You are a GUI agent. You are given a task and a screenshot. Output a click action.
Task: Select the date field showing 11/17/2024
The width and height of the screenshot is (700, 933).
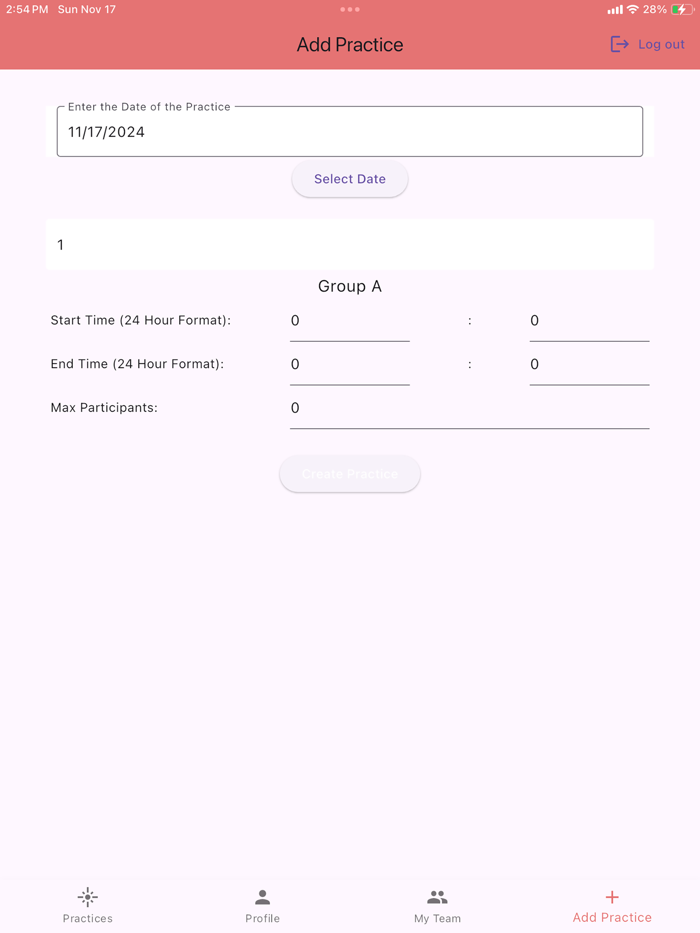350,131
